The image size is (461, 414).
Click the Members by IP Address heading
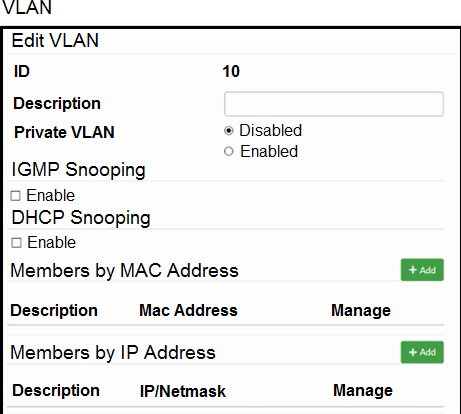(113, 353)
